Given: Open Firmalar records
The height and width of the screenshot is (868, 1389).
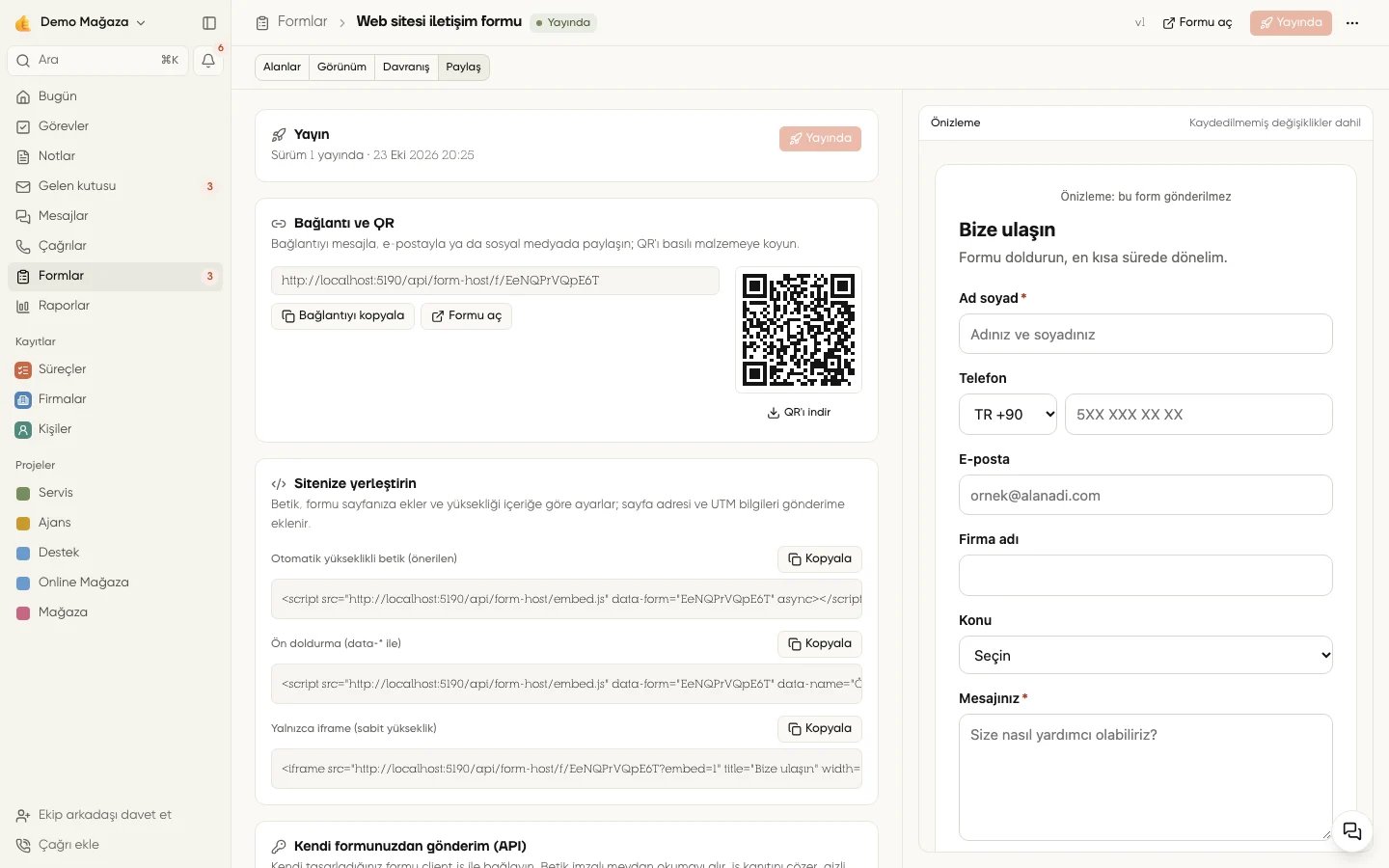Looking at the screenshot, I should pyautogui.click(x=116, y=399).
